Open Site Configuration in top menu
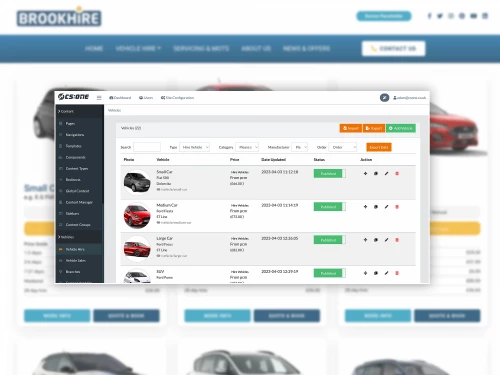The image size is (500, 375). pyautogui.click(x=177, y=98)
